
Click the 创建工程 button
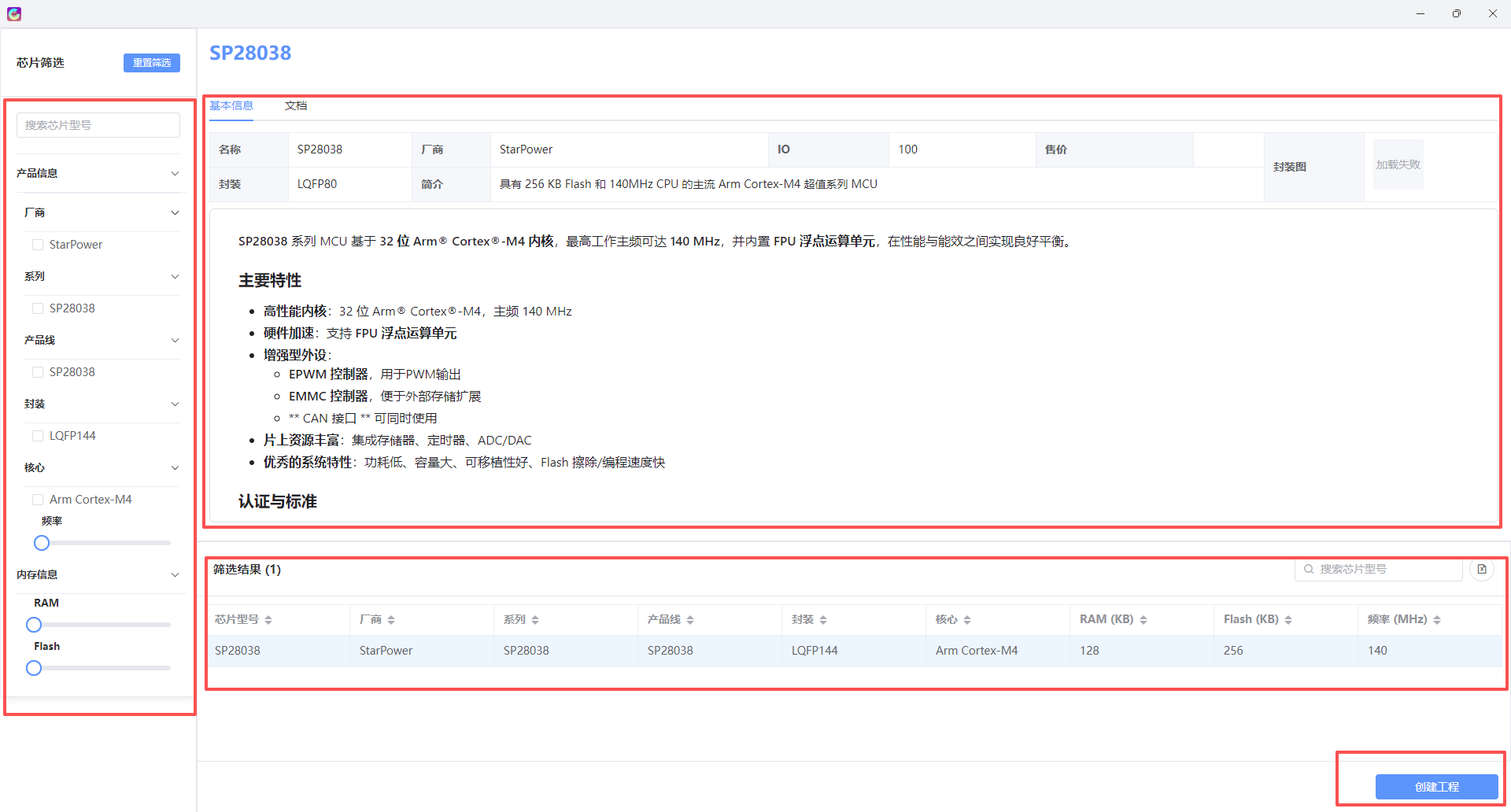[x=1436, y=787]
